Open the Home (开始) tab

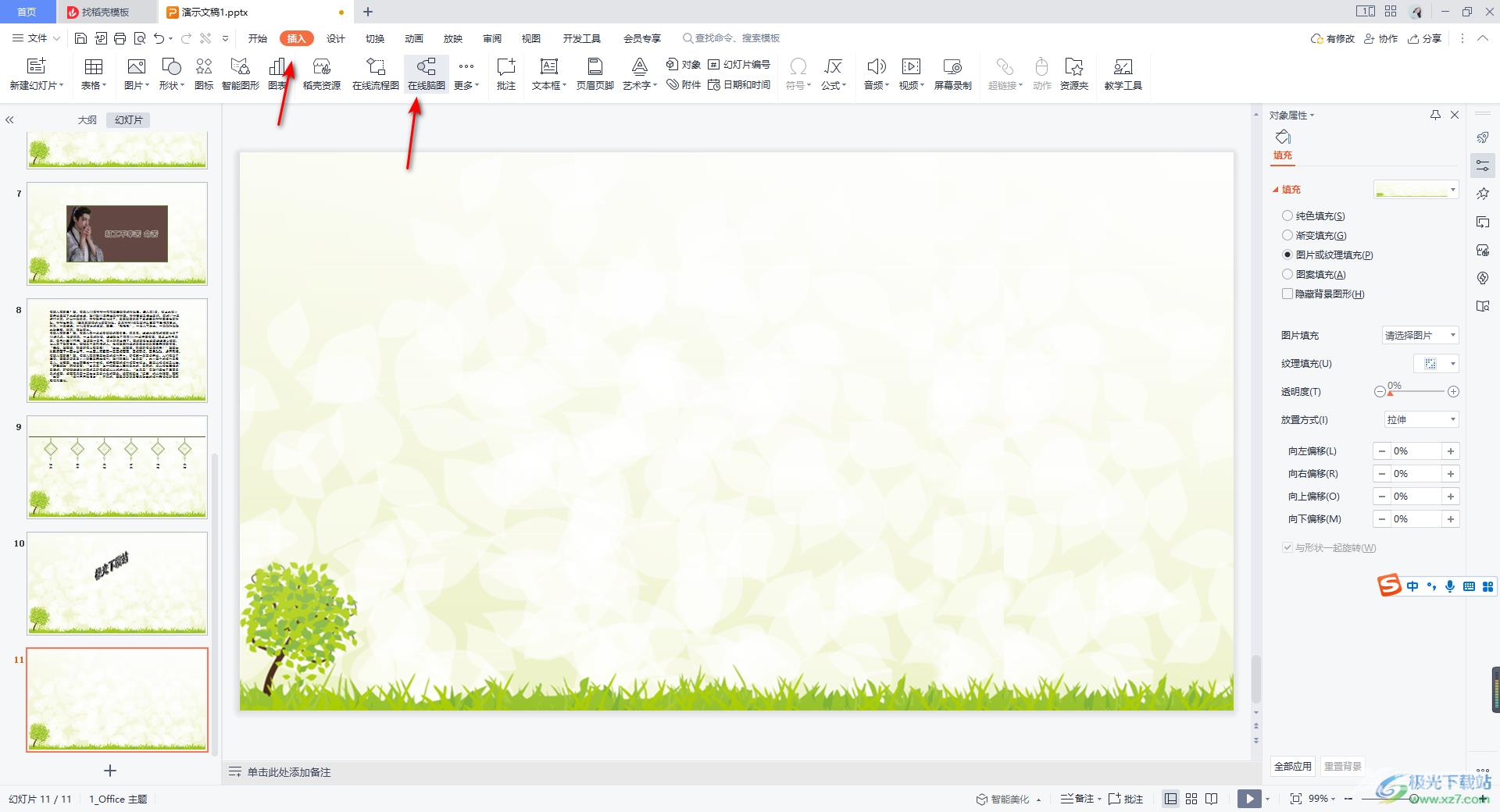pos(258,38)
